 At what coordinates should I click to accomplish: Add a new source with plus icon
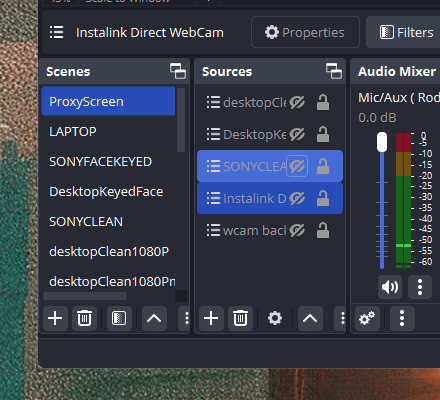tap(211, 318)
